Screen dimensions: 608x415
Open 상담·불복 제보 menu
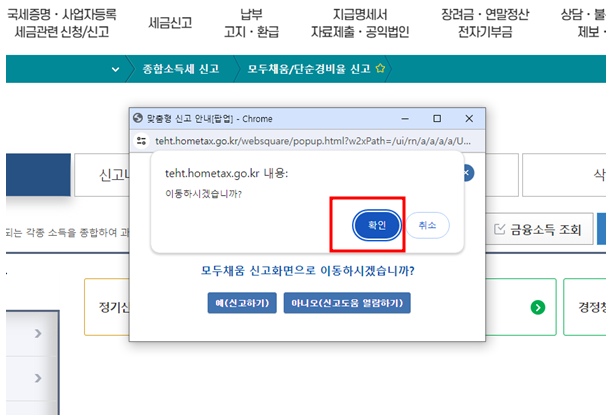(x=584, y=23)
